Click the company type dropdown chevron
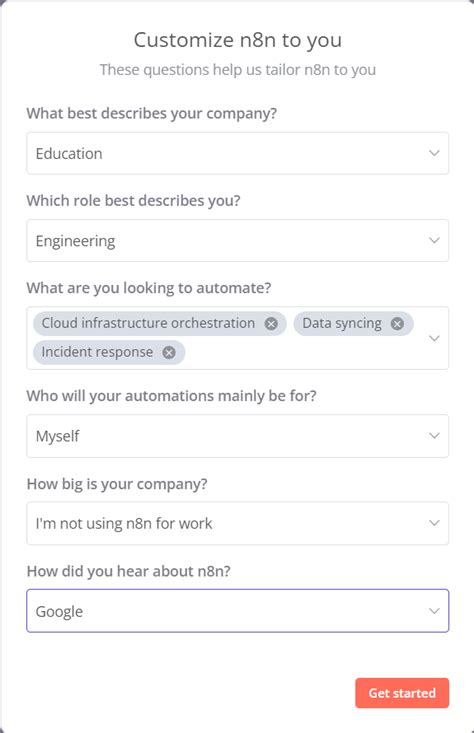 pyautogui.click(x=434, y=153)
